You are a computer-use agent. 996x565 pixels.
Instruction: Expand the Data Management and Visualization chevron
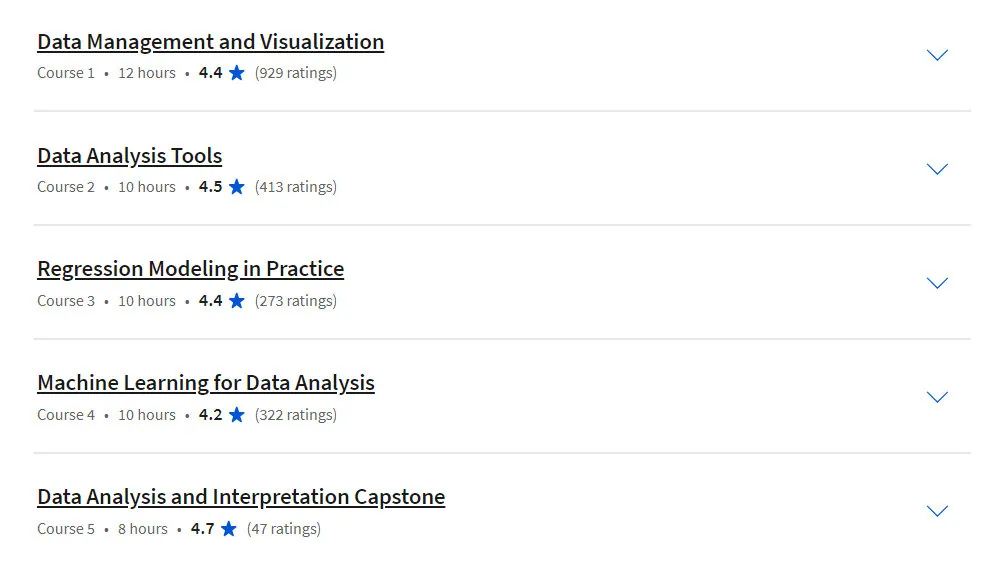[x=937, y=55]
